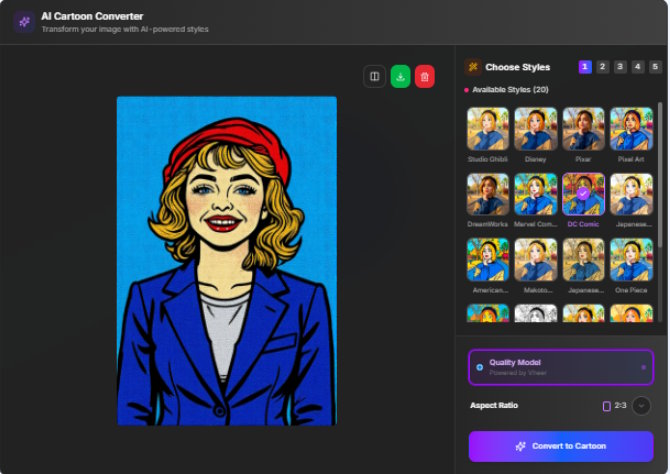Switch to styles page 3
This screenshot has width=670, height=474.
tap(620, 67)
